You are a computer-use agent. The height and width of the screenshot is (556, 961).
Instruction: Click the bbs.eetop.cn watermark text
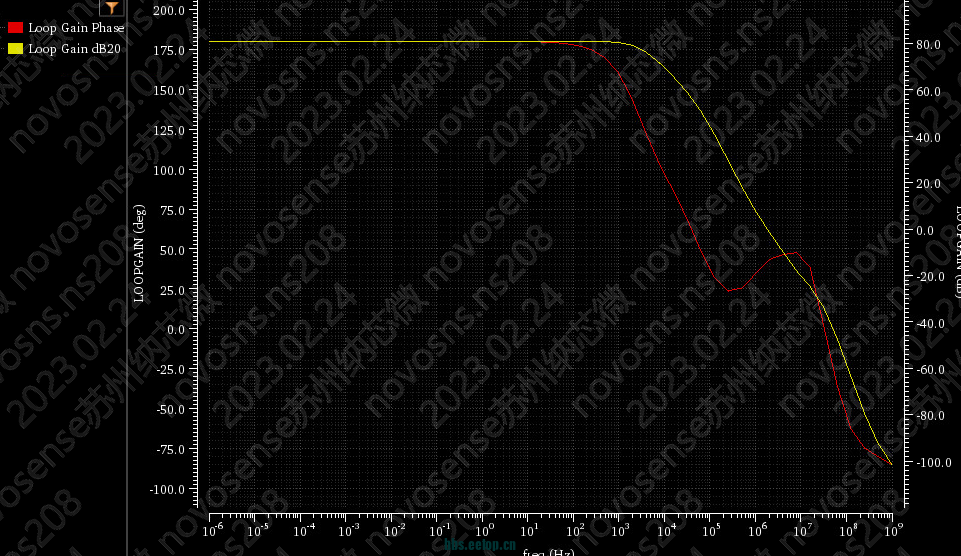(x=480, y=545)
